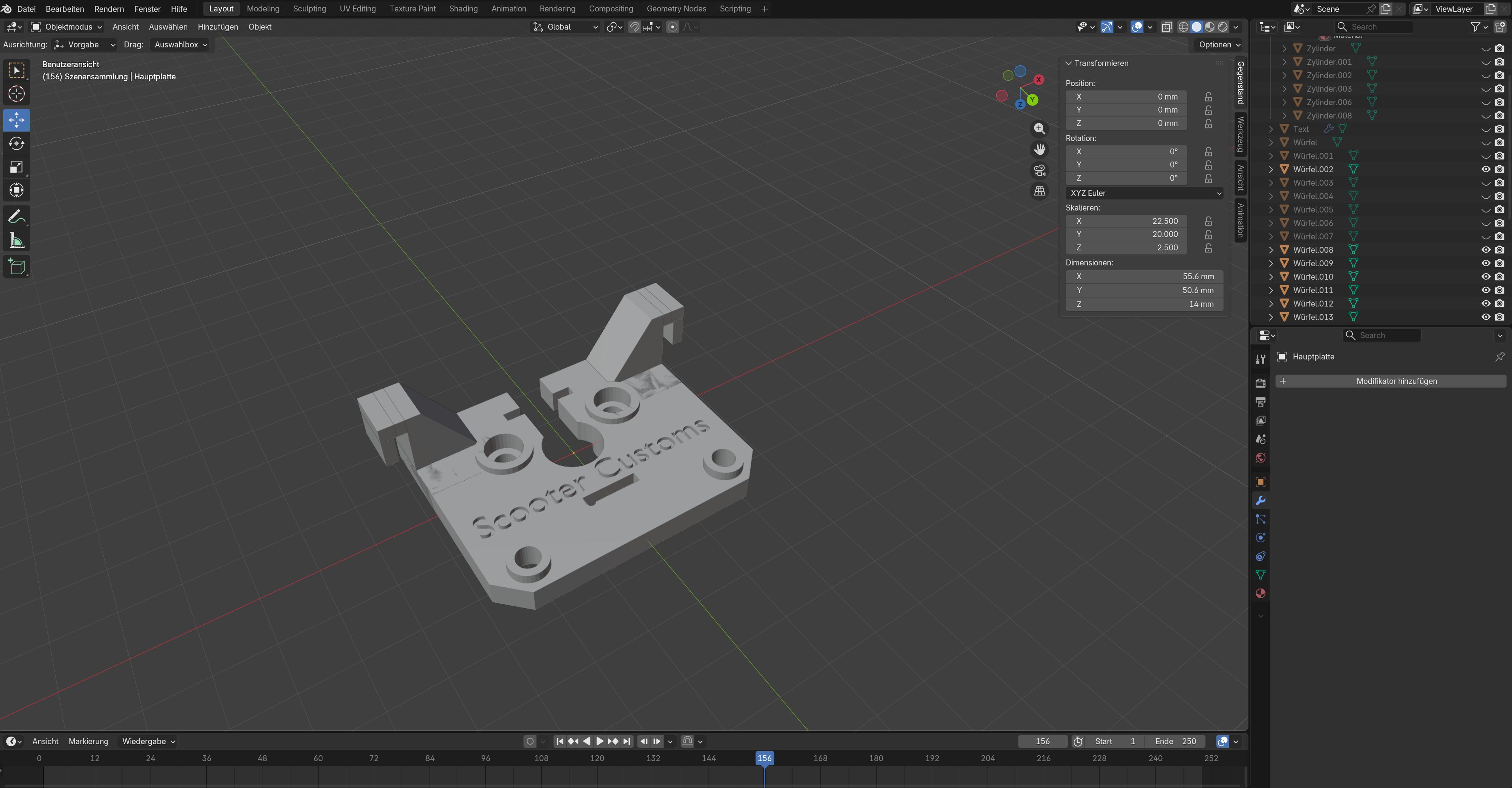Screen dimensions: 1512x788
Task: Jump to the animation end
Action: coord(627,742)
